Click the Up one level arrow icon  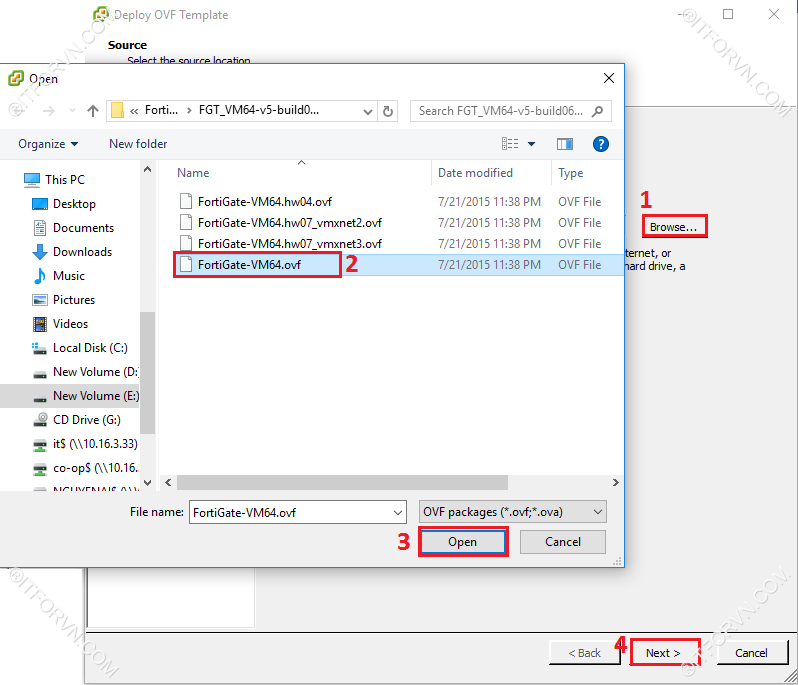click(x=93, y=111)
